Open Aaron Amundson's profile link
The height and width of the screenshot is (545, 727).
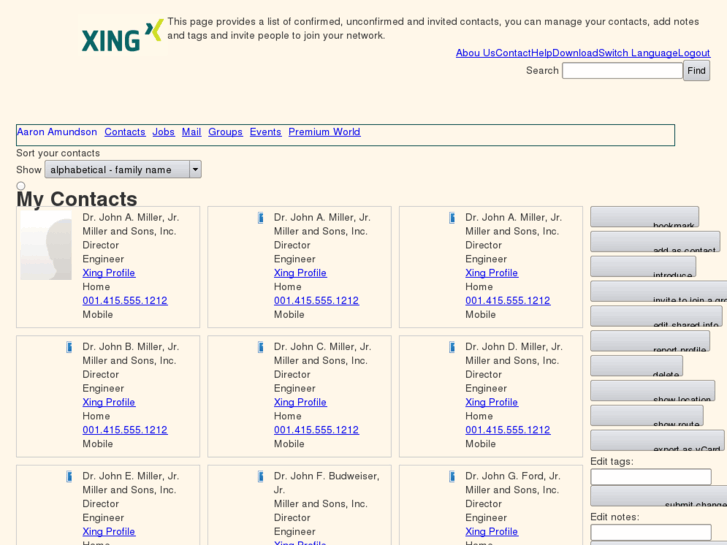pyautogui.click(x=57, y=132)
